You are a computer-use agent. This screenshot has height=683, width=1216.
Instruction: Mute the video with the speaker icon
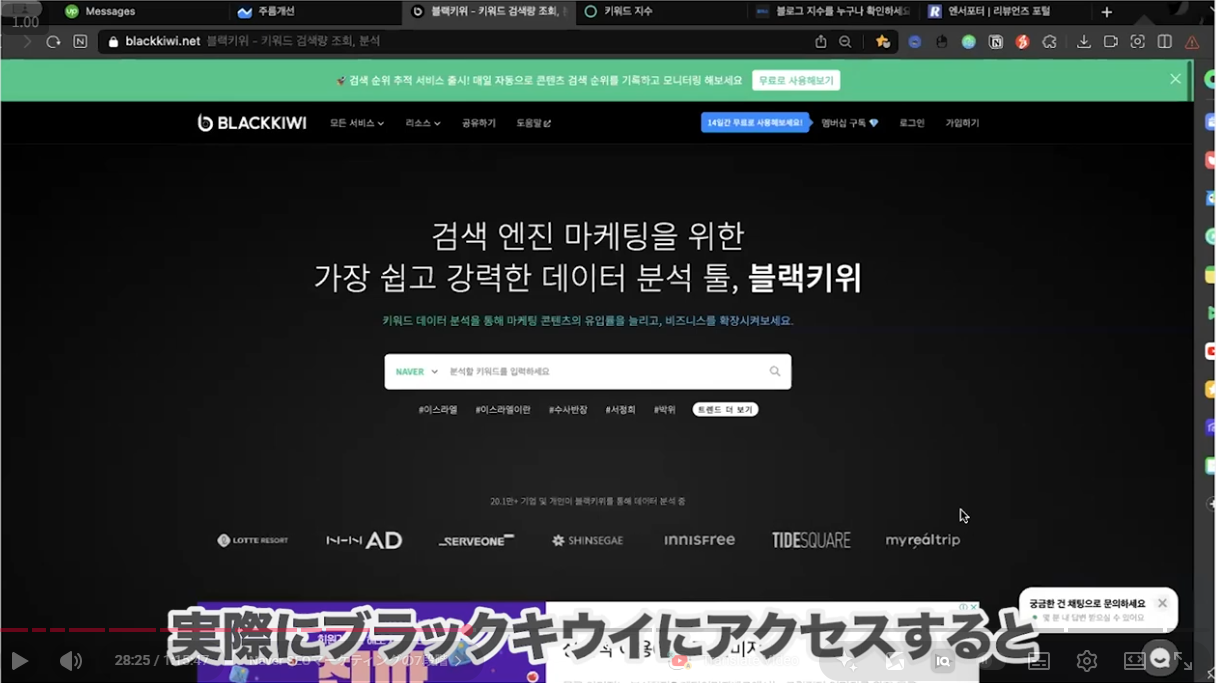pyautogui.click(x=70, y=661)
